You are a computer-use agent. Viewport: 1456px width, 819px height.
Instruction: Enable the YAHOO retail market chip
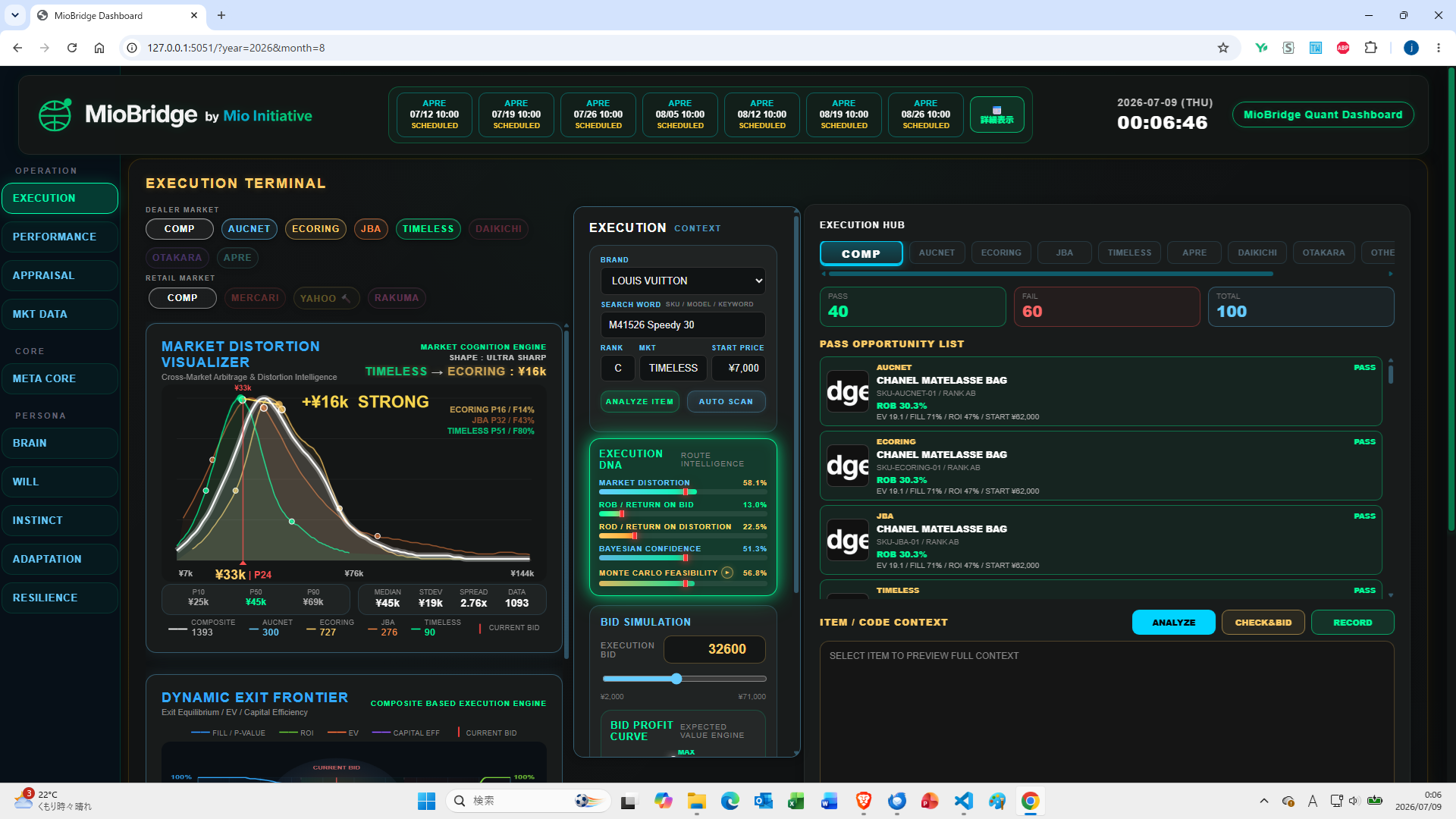[326, 298]
